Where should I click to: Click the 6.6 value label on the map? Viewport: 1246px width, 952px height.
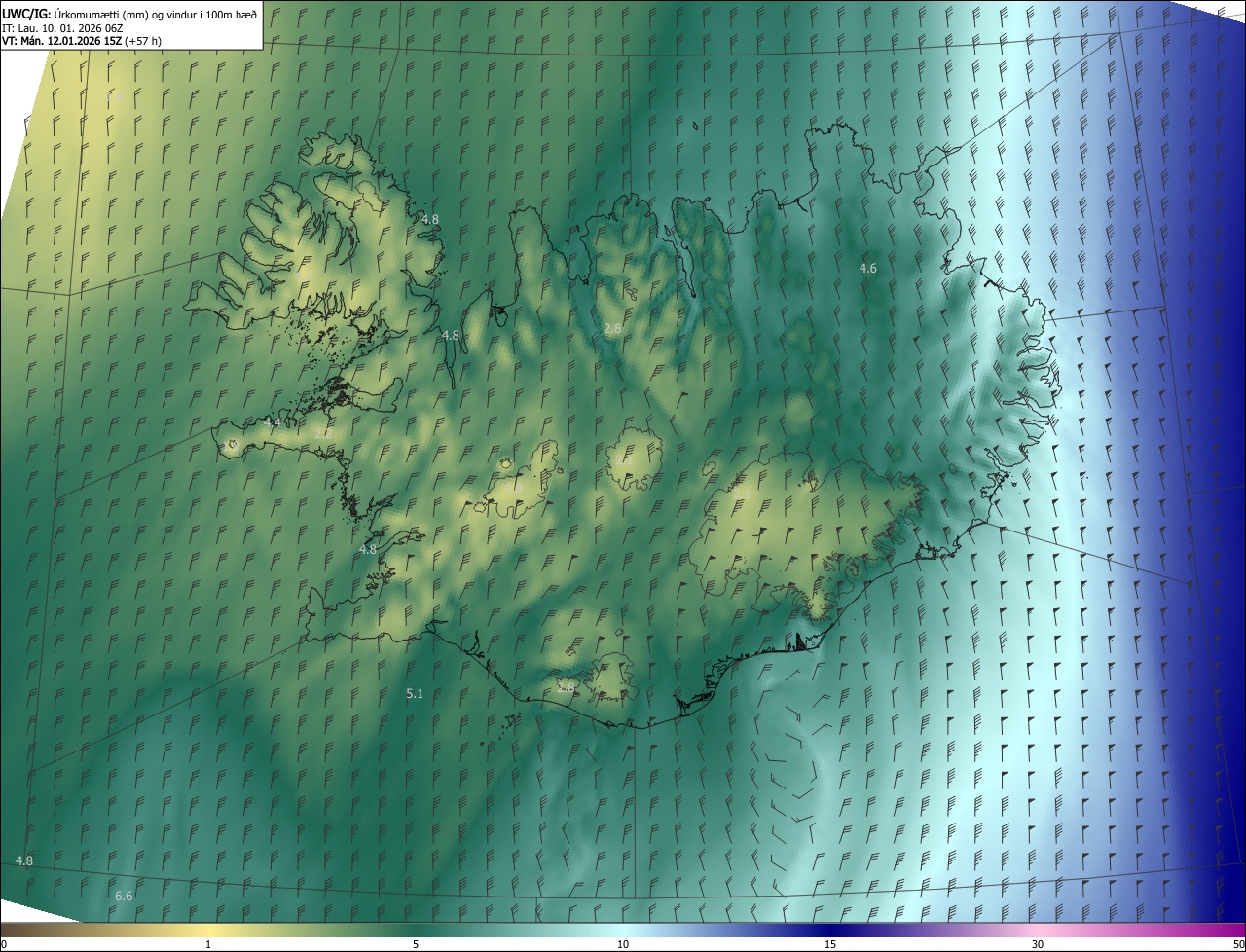coord(124,896)
